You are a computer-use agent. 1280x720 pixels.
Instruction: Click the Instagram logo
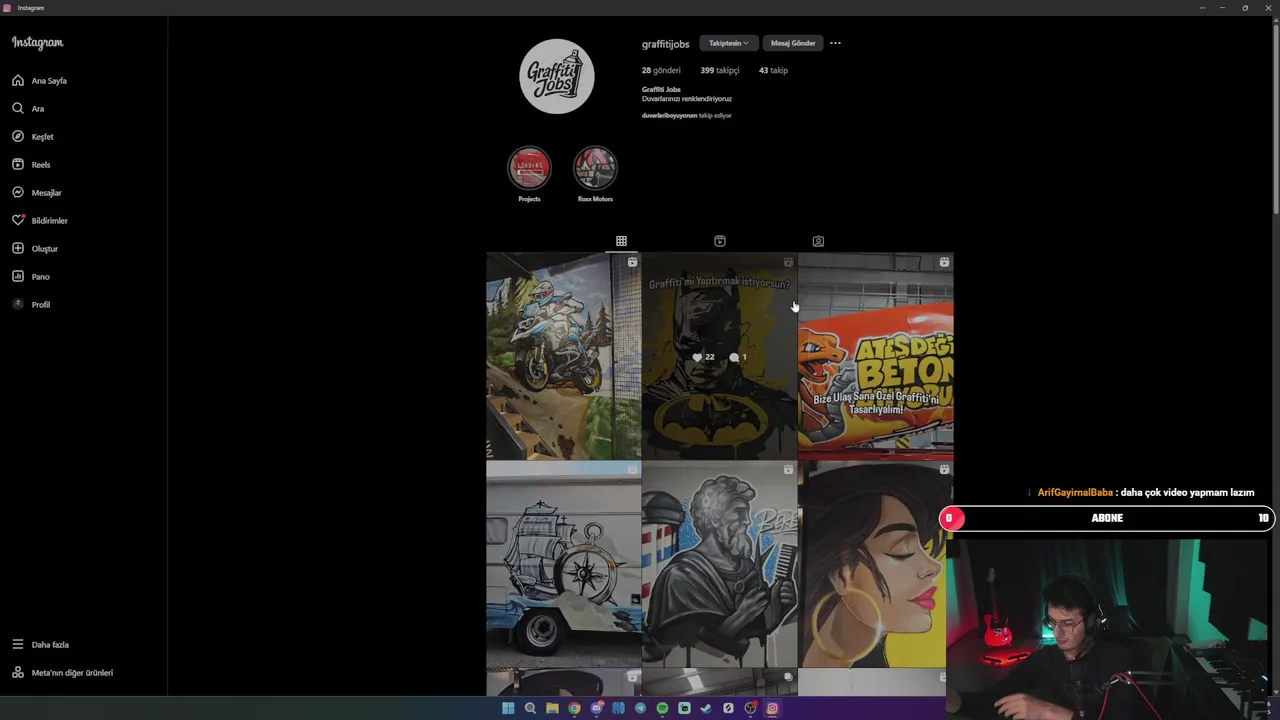(37, 42)
